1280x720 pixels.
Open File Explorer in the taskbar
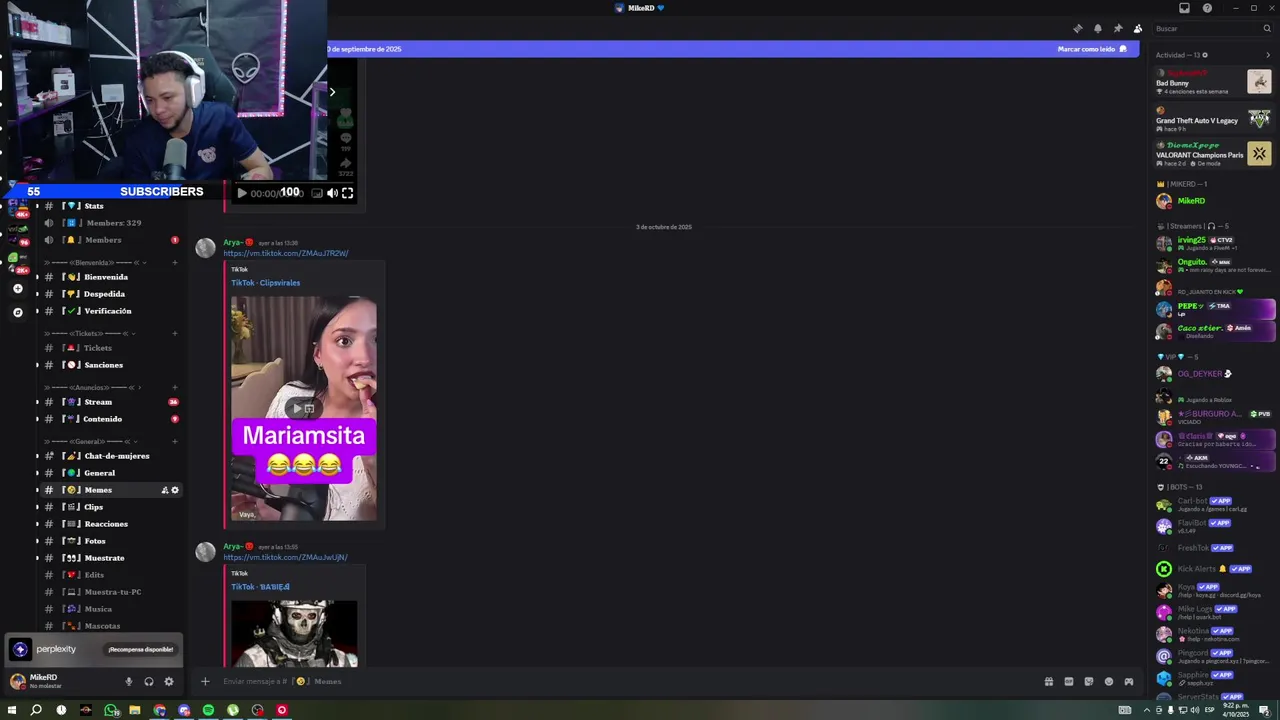click(x=135, y=710)
